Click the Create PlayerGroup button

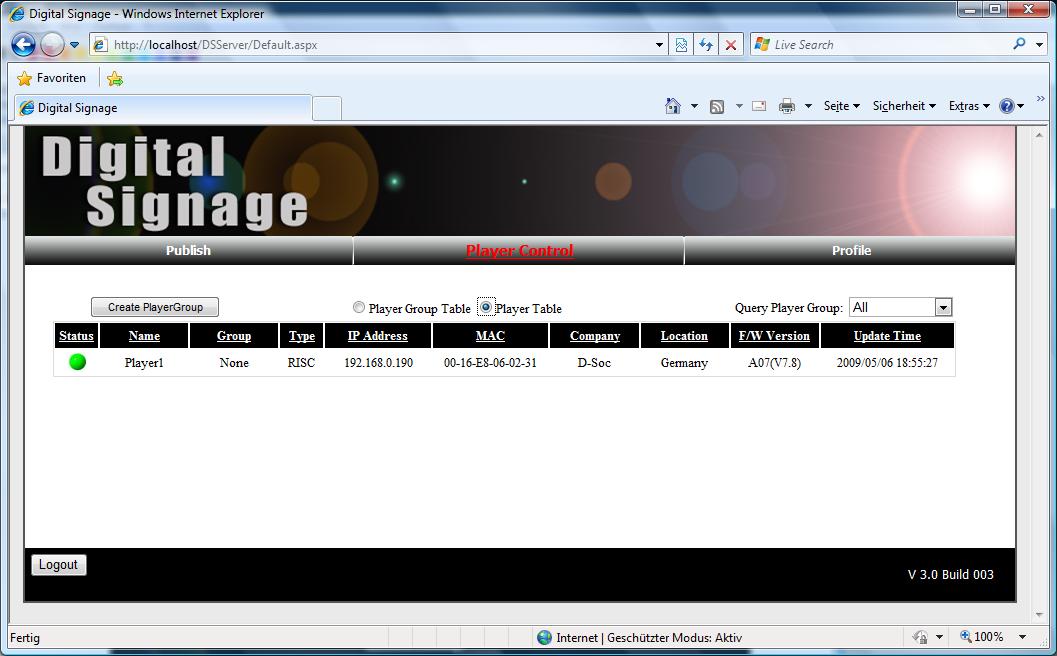point(155,307)
